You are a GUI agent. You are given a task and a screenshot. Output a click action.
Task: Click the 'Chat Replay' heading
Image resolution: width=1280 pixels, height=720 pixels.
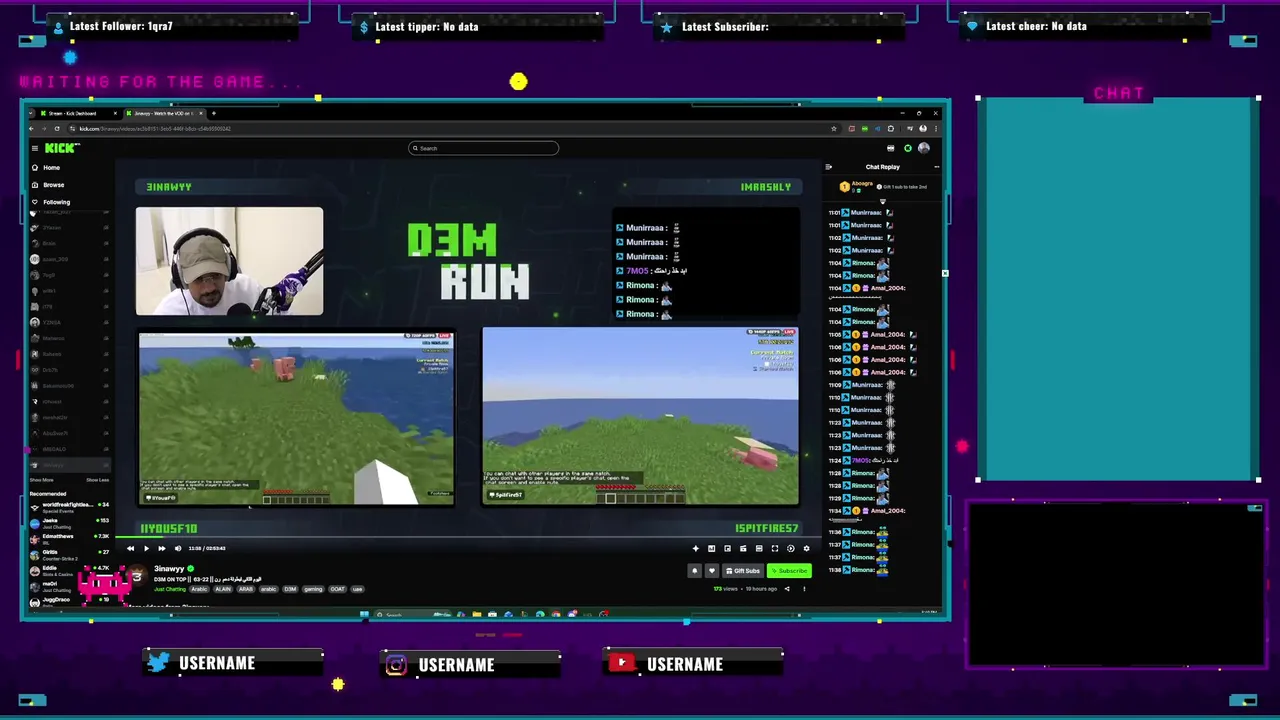pos(883,167)
